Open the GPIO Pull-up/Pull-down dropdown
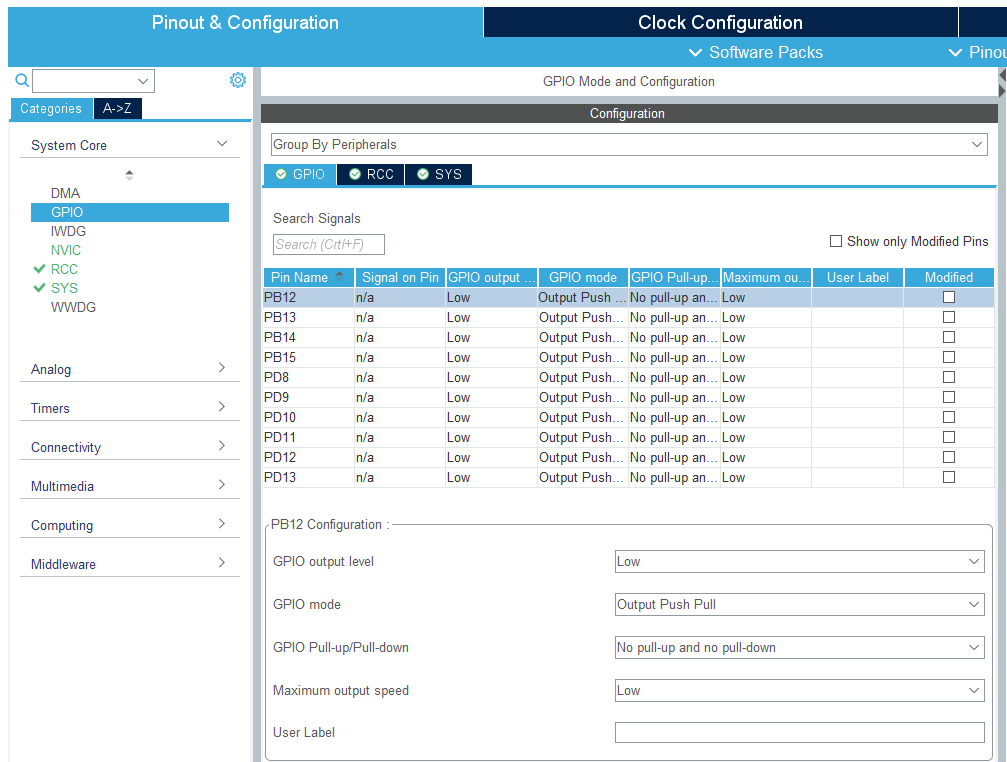Screen dimensions: 1007x762 [800, 648]
